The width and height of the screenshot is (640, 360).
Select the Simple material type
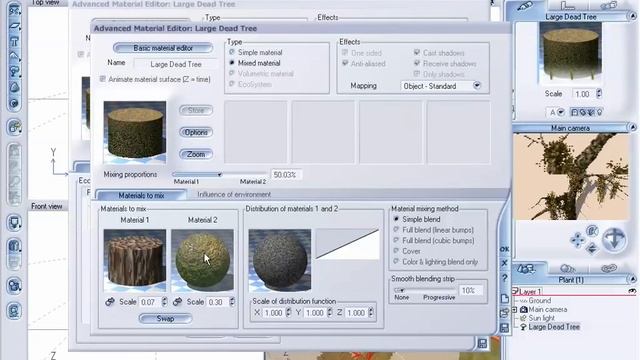click(x=232, y=52)
